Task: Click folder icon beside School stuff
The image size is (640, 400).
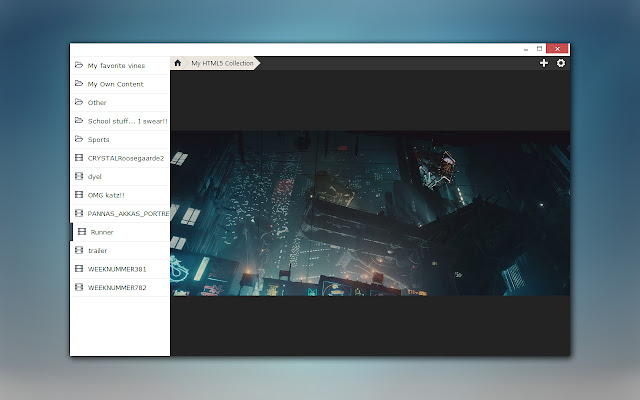Action: click(79, 120)
